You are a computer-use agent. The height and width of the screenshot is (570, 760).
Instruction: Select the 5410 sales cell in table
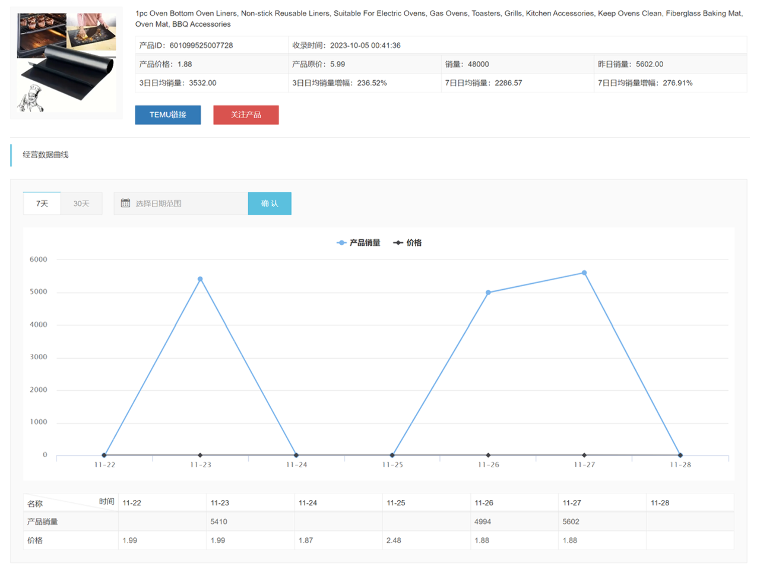(x=220, y=521)
